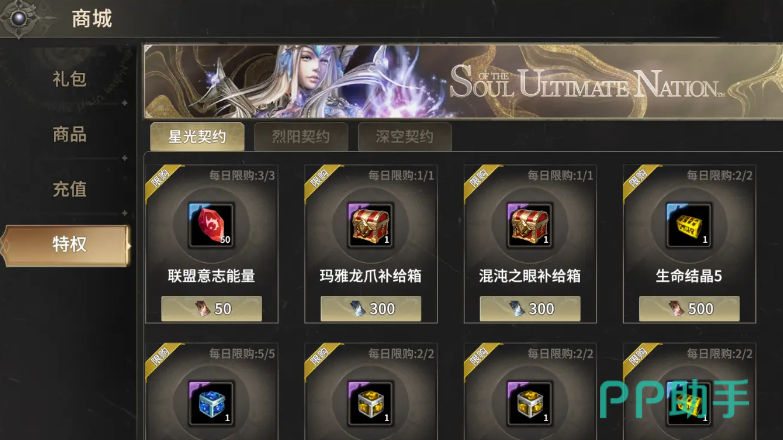The height and width of the screenshot is (440, 783).
Task: Select the yellow cube icon limited 2/2, second column
Action: click(x=371, y=403)
